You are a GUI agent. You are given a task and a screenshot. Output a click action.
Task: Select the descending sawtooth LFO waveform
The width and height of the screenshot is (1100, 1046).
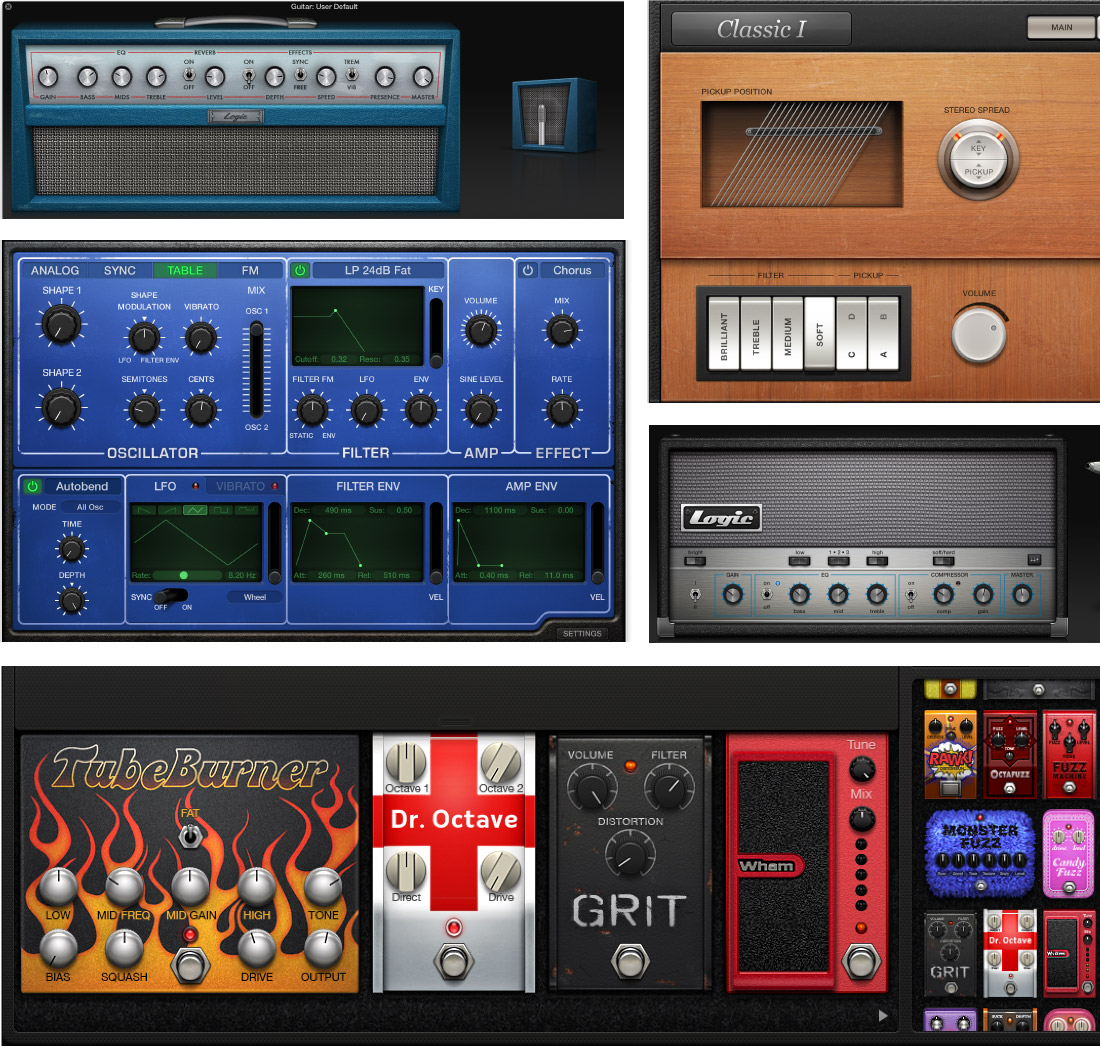[143, 510]
